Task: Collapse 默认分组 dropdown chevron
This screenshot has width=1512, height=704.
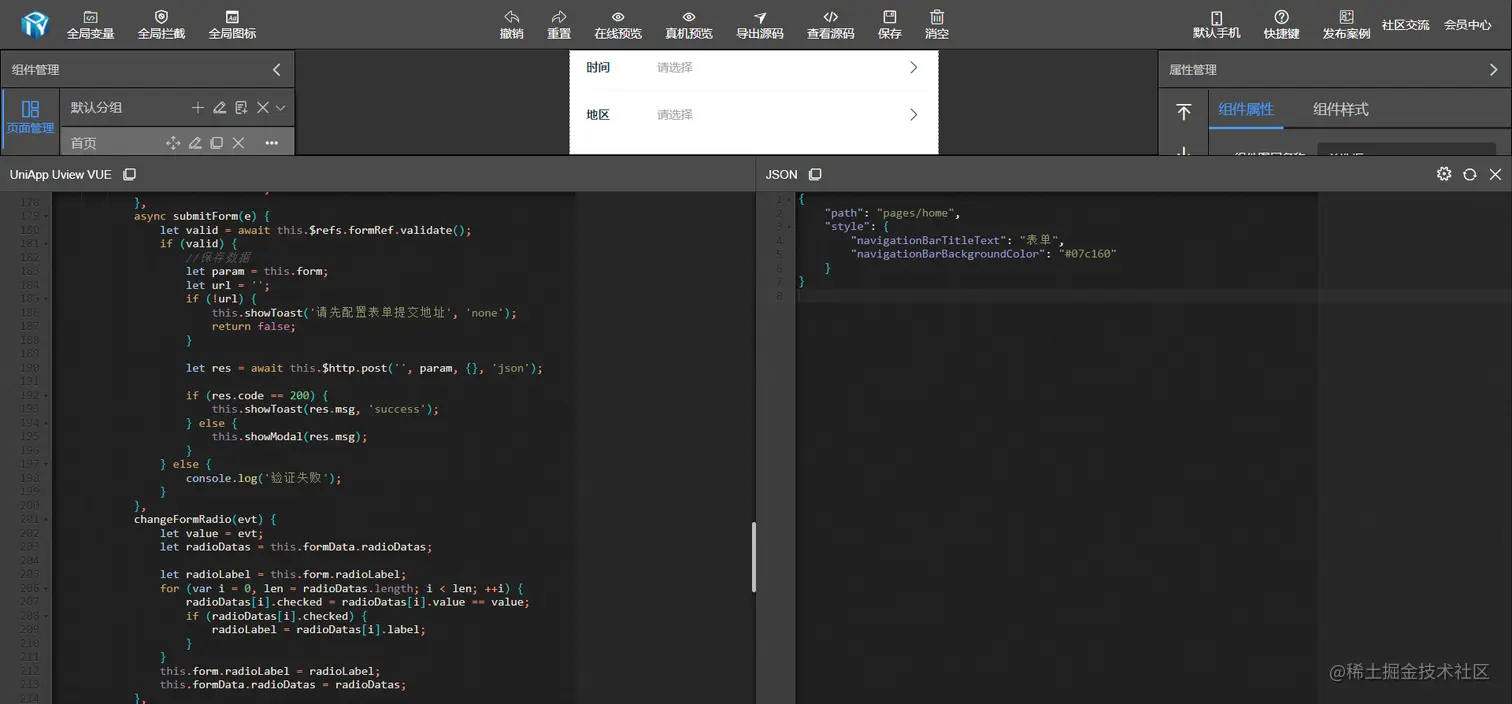Action: point(281,108)
